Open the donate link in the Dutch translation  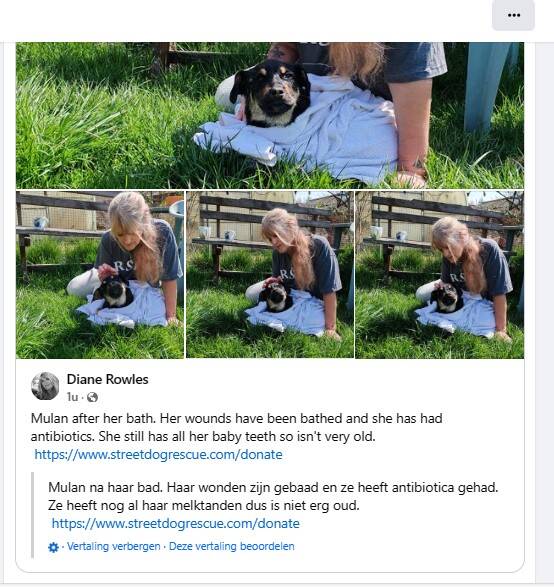pos(176,523)
